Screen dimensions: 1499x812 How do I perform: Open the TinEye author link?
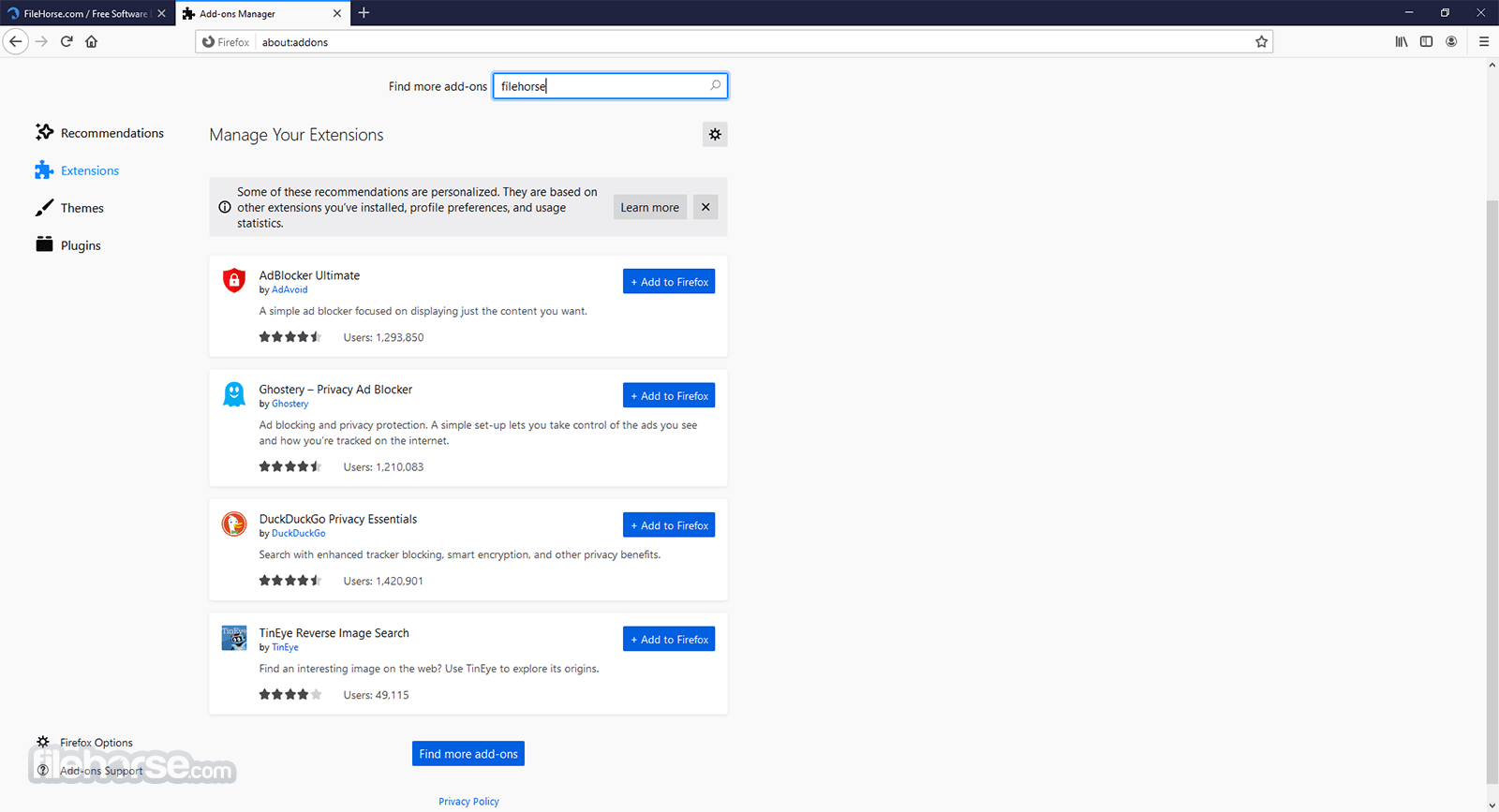(285, 647)
